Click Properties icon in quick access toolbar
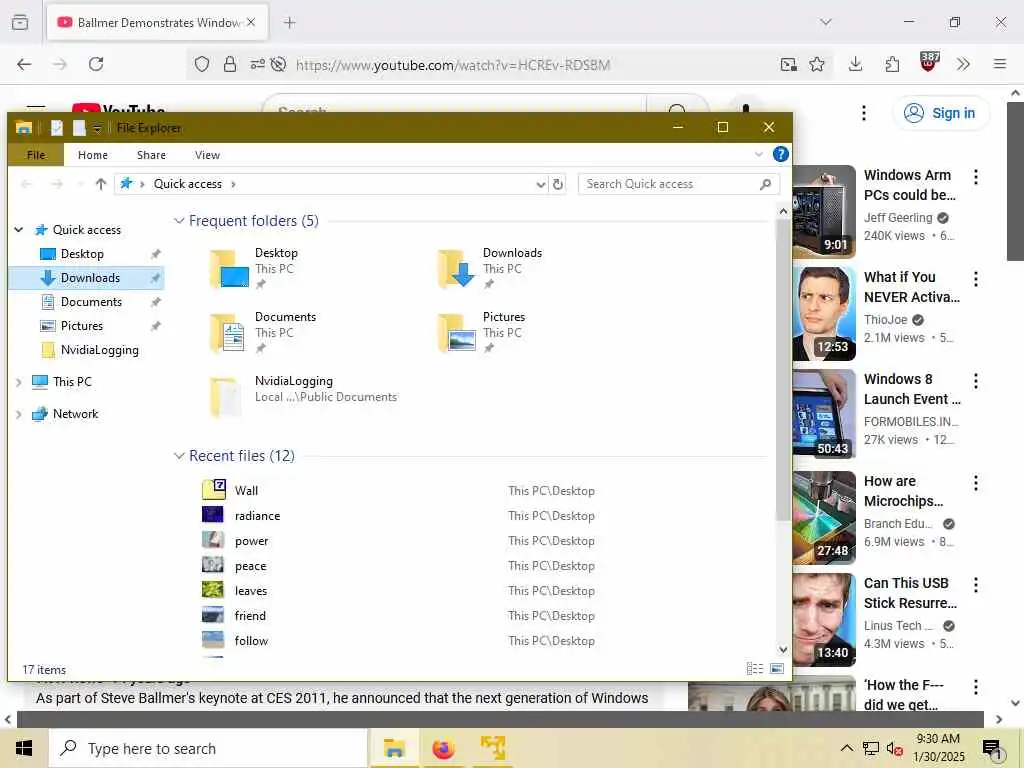 [57, 128]
